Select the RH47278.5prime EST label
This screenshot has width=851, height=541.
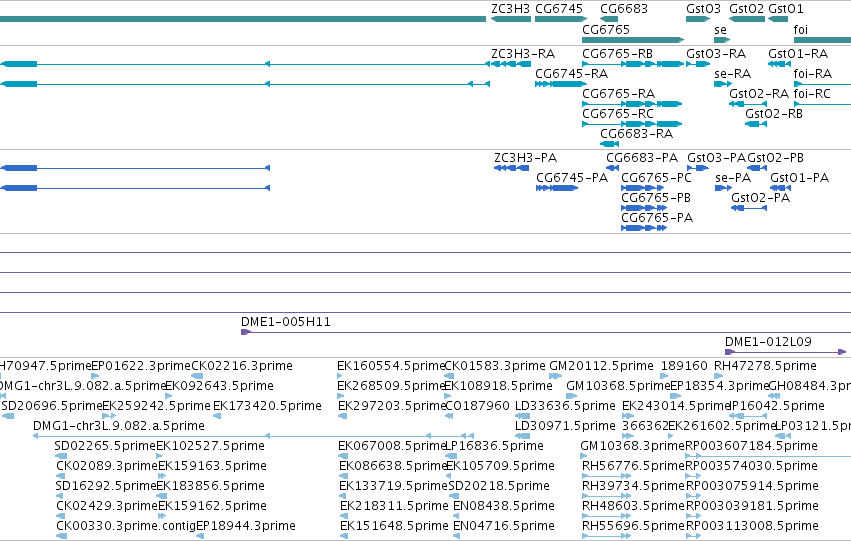click(x=765, y=366)
